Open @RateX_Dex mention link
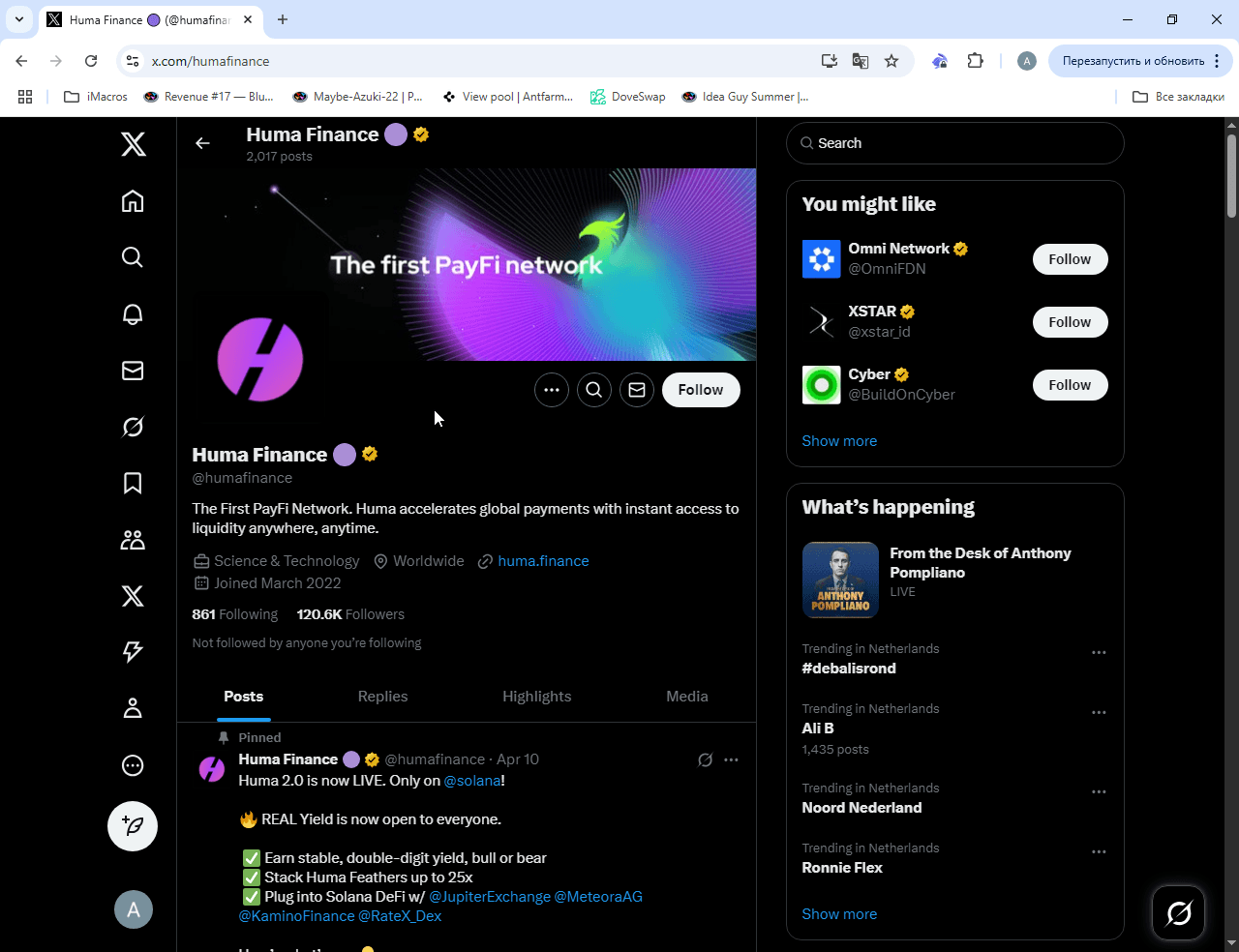Screen dimensions: 1239x952 pos(400,916)
